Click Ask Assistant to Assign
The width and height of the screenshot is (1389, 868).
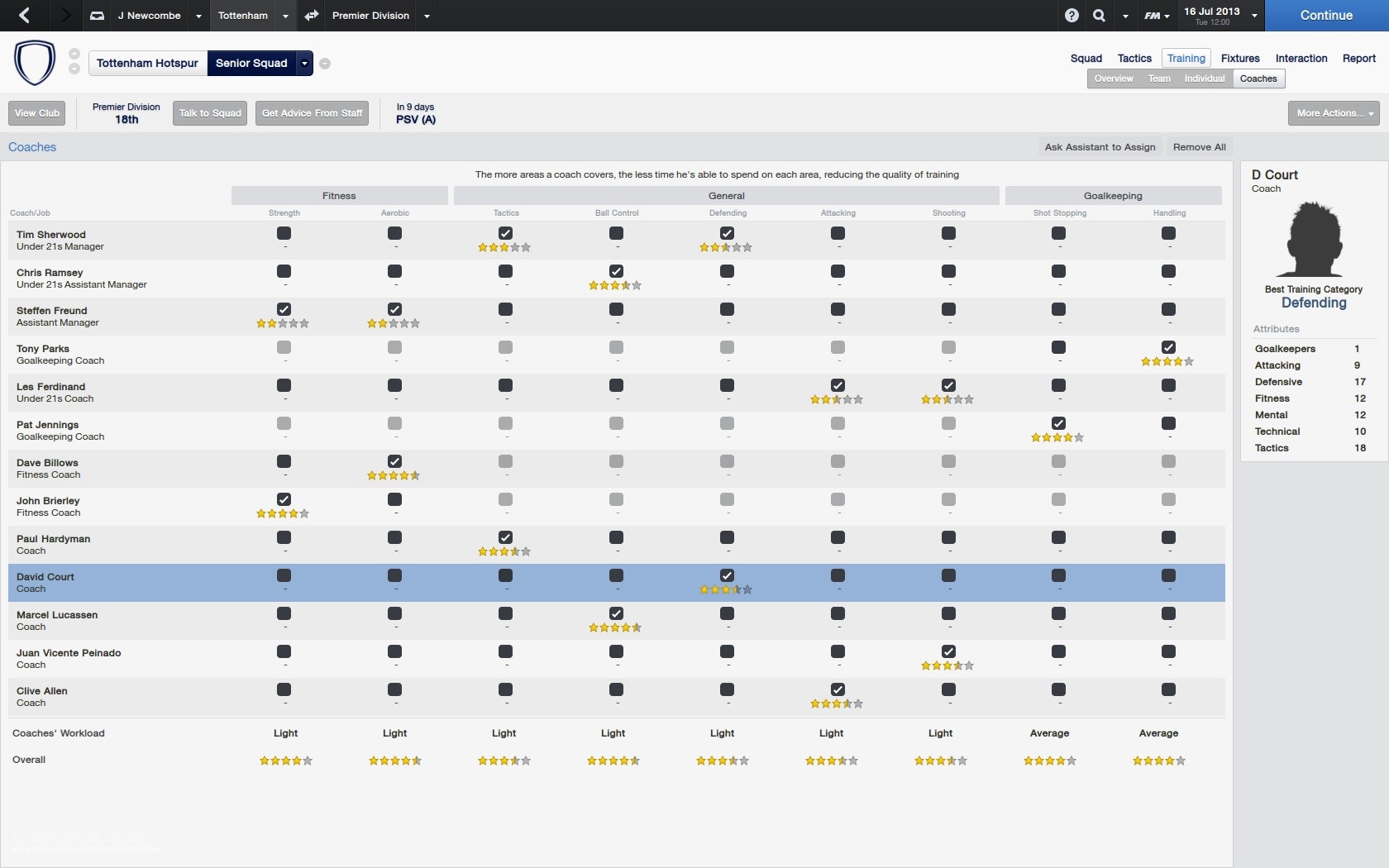1099,147
